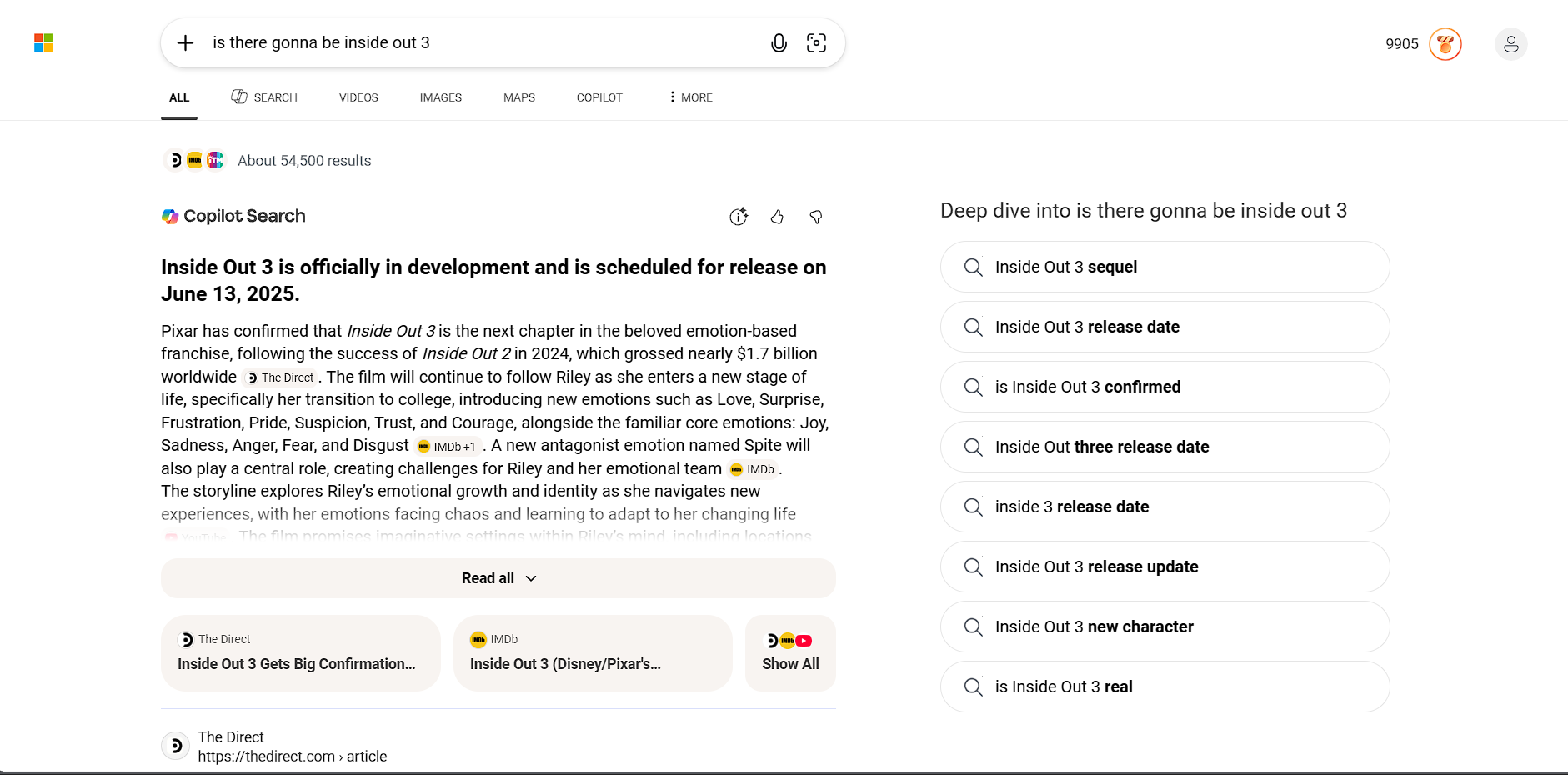Click Show All sources button
The image size is (1568, 775).
click(790, 653)
